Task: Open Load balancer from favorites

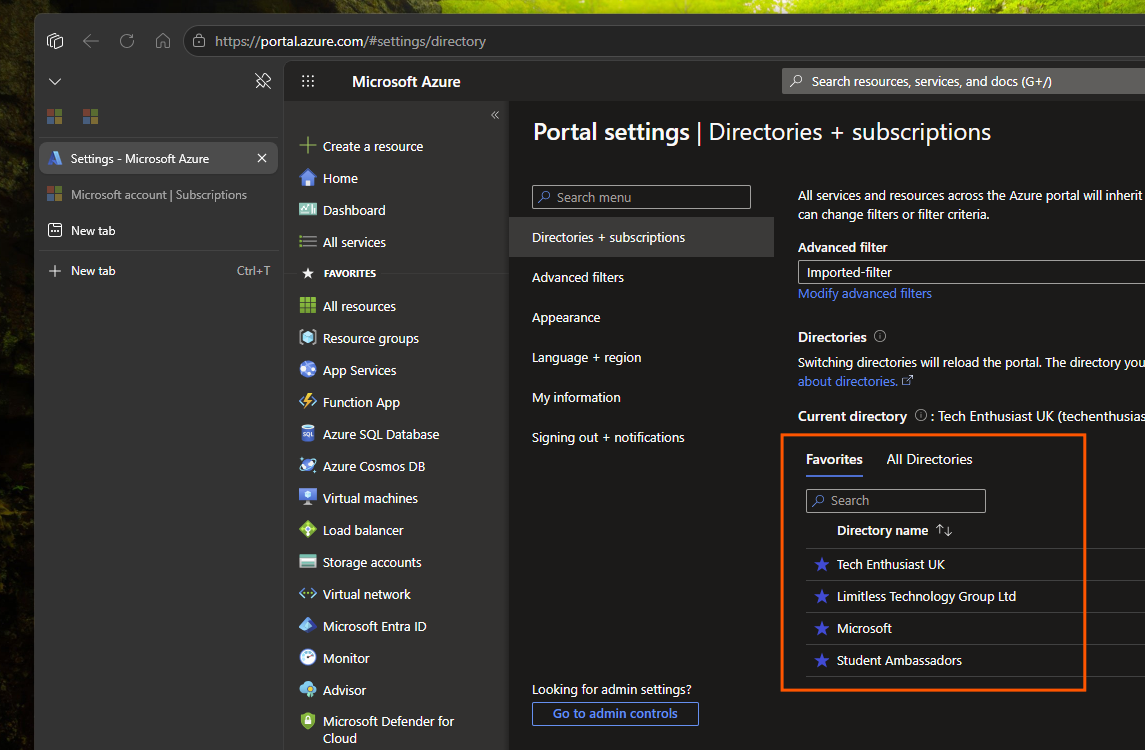Action: click(x=362, y=530)
